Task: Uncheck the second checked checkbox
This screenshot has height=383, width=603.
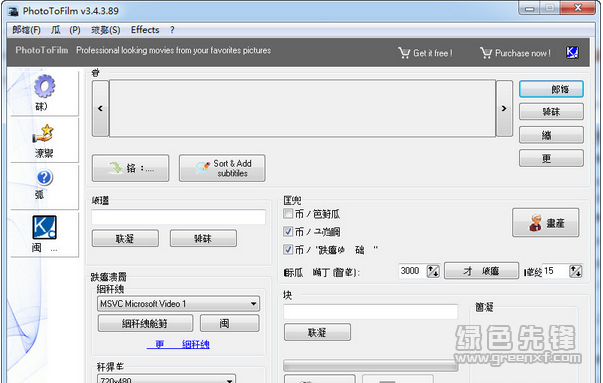Action: click(288, 231)
